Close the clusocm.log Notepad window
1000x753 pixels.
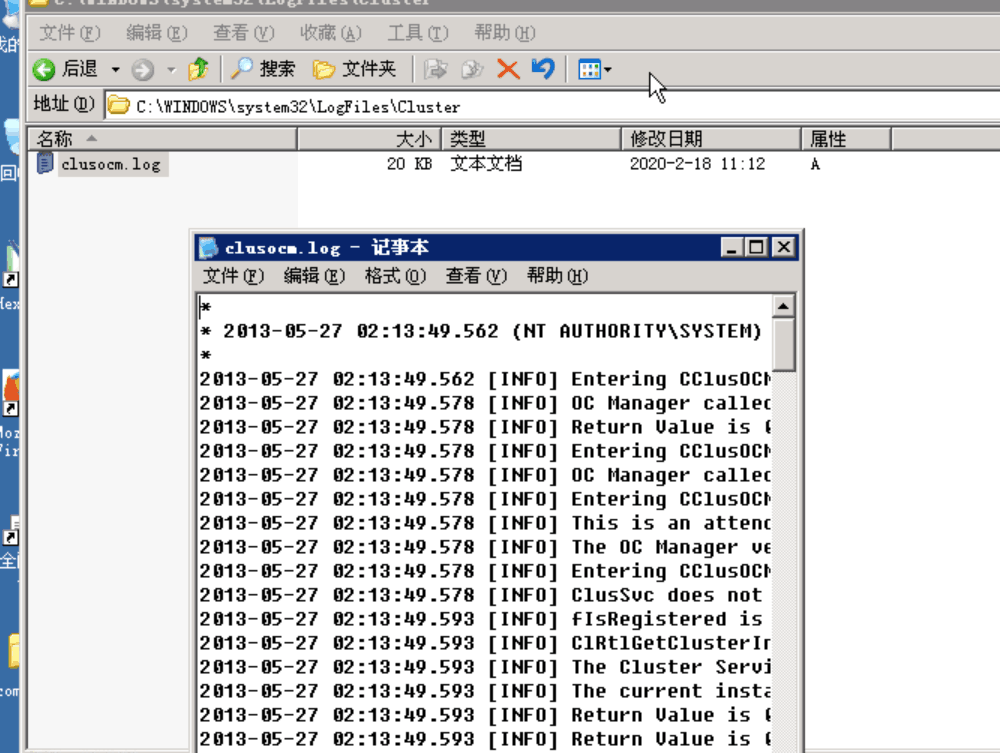(784, 247)
